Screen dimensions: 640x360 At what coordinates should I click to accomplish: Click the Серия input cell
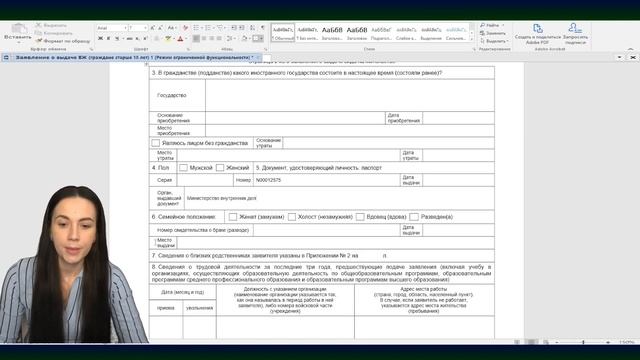pyautogui.click(x=205, y=180)
